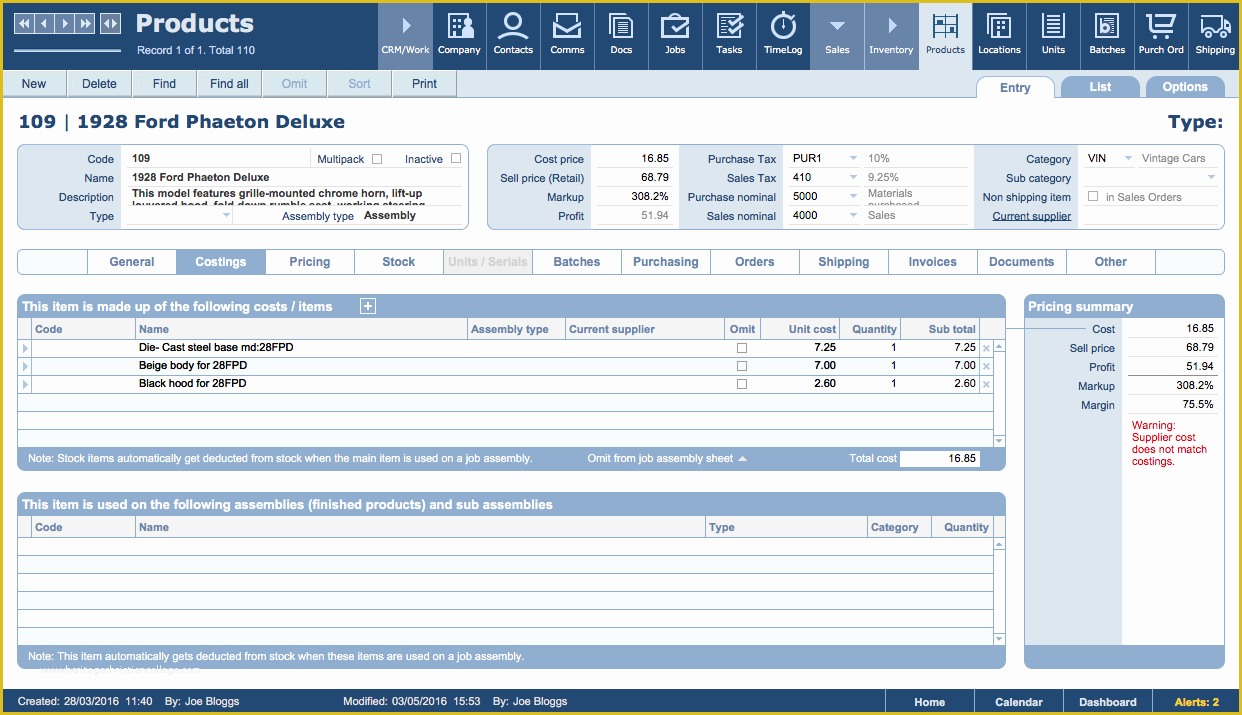Open the Locations module
The width and height of the screenshot is (1242, 715).
pos(999,35)
